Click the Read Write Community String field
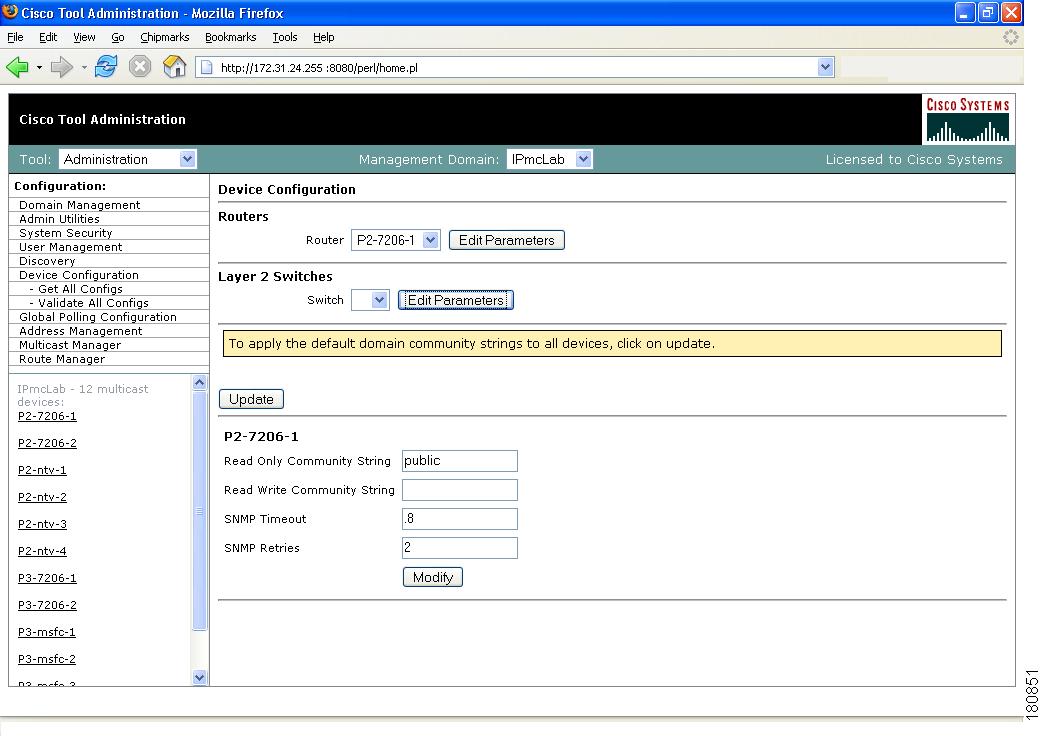This screenshot has height=742, width=1043. (x=460, y=490)
